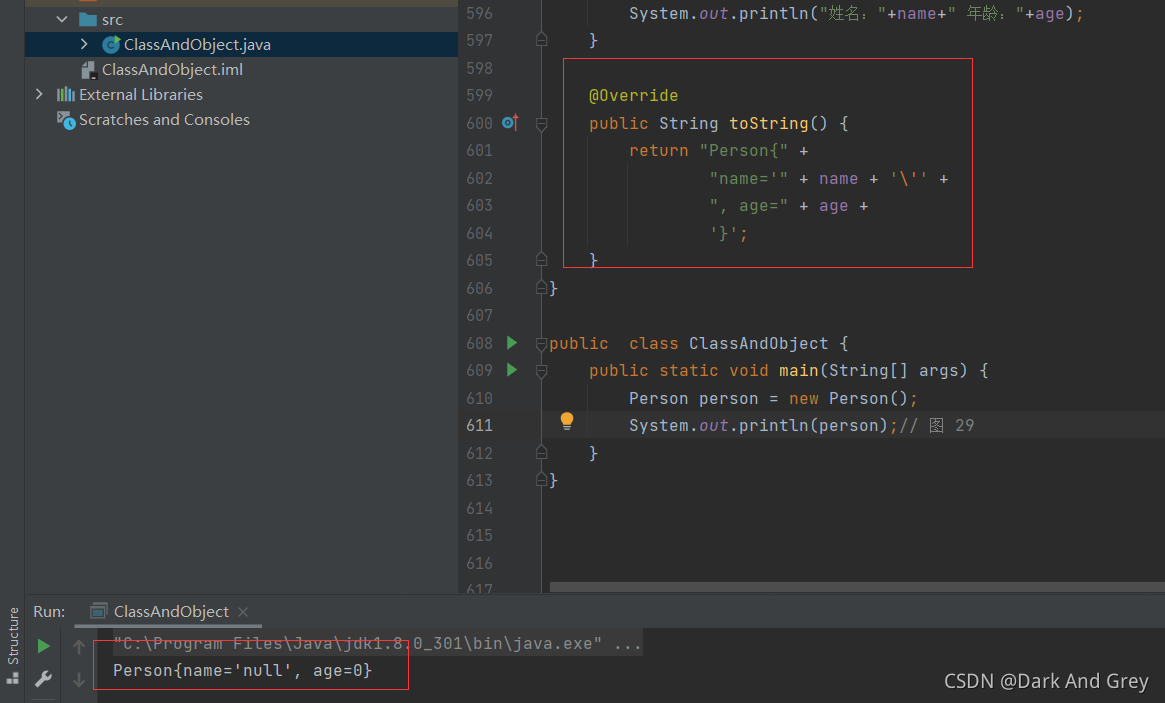Expand the ClassAndObject.java tree node
Image resolution: width=1165 pixels, height=703 pixels.
click(x=84, y=45)
